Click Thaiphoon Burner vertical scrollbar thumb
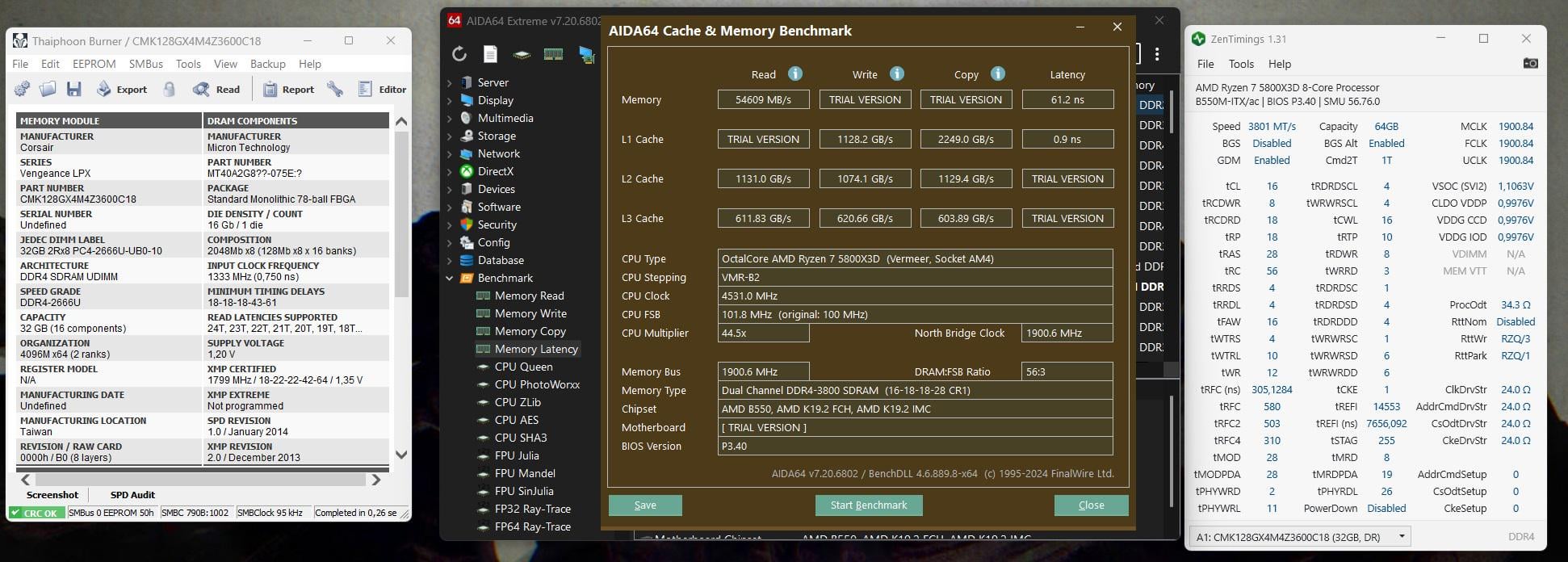 click(x=400, y=212)
